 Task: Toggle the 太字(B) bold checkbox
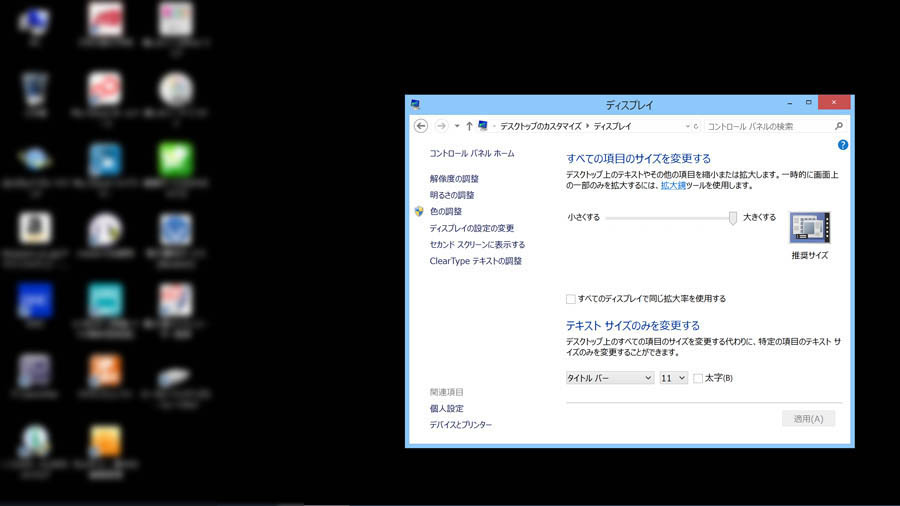(x=698, y=378)
